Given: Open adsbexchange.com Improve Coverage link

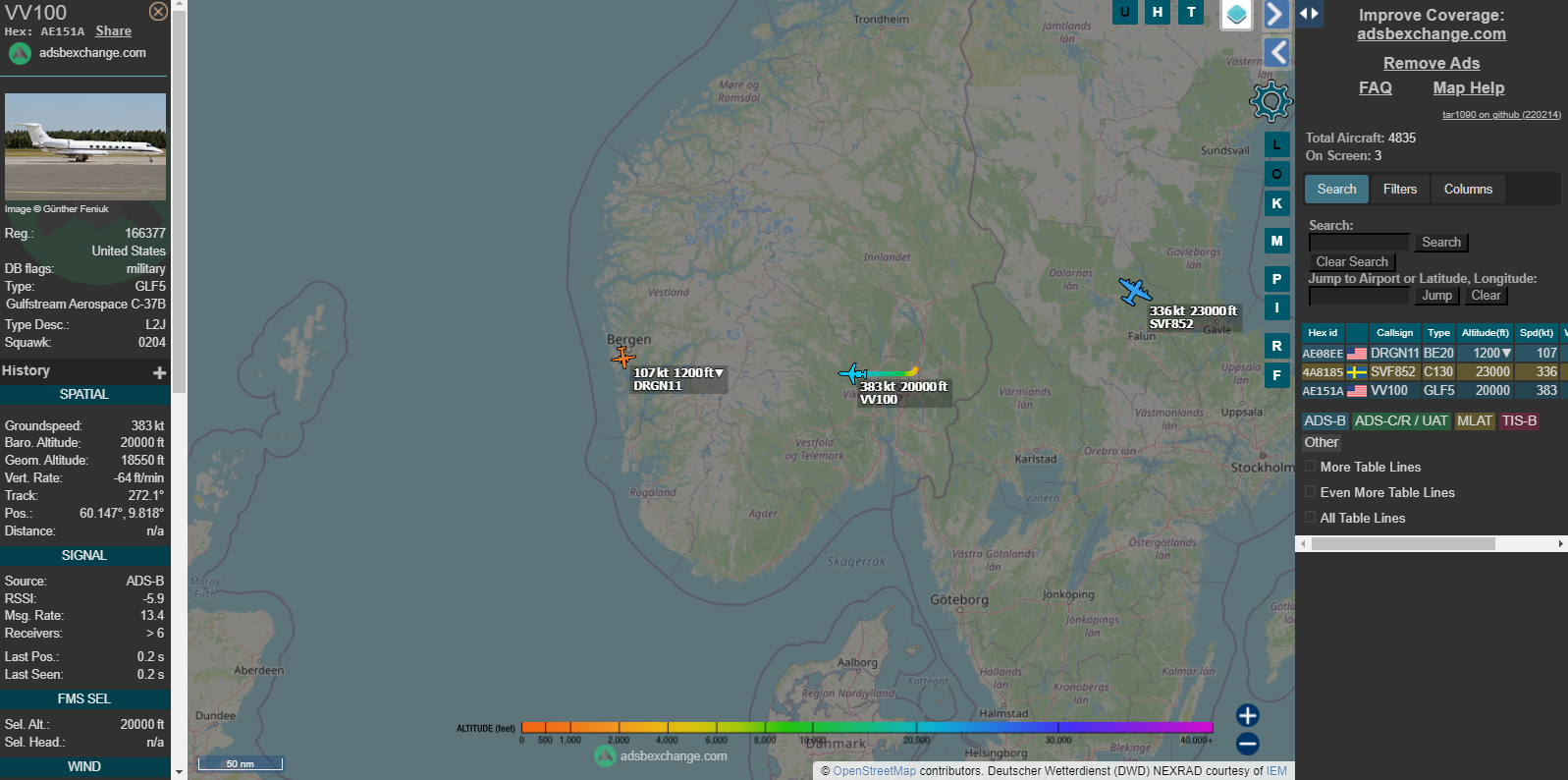Looking at the screenshot, I should 1432,34.
